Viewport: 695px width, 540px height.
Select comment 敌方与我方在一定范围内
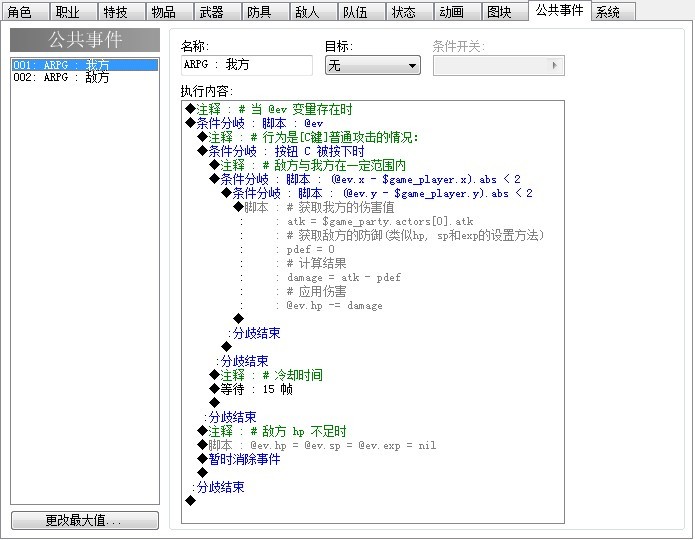click(x=308, y=165)
